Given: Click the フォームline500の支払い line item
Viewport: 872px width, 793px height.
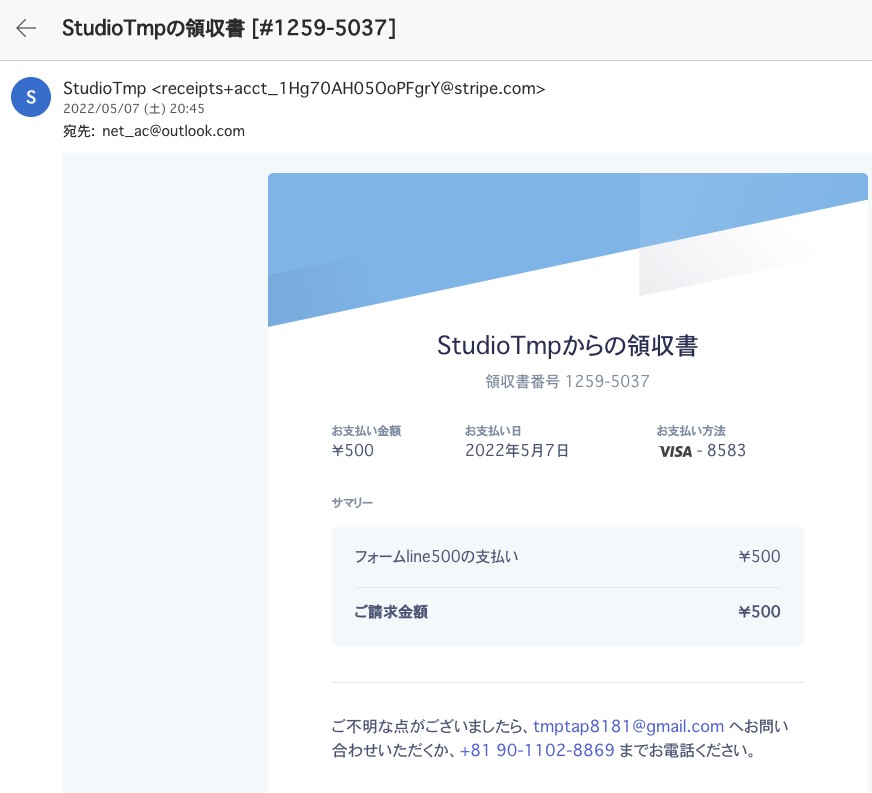Looking at the screenshot, I should coord(437,556).
